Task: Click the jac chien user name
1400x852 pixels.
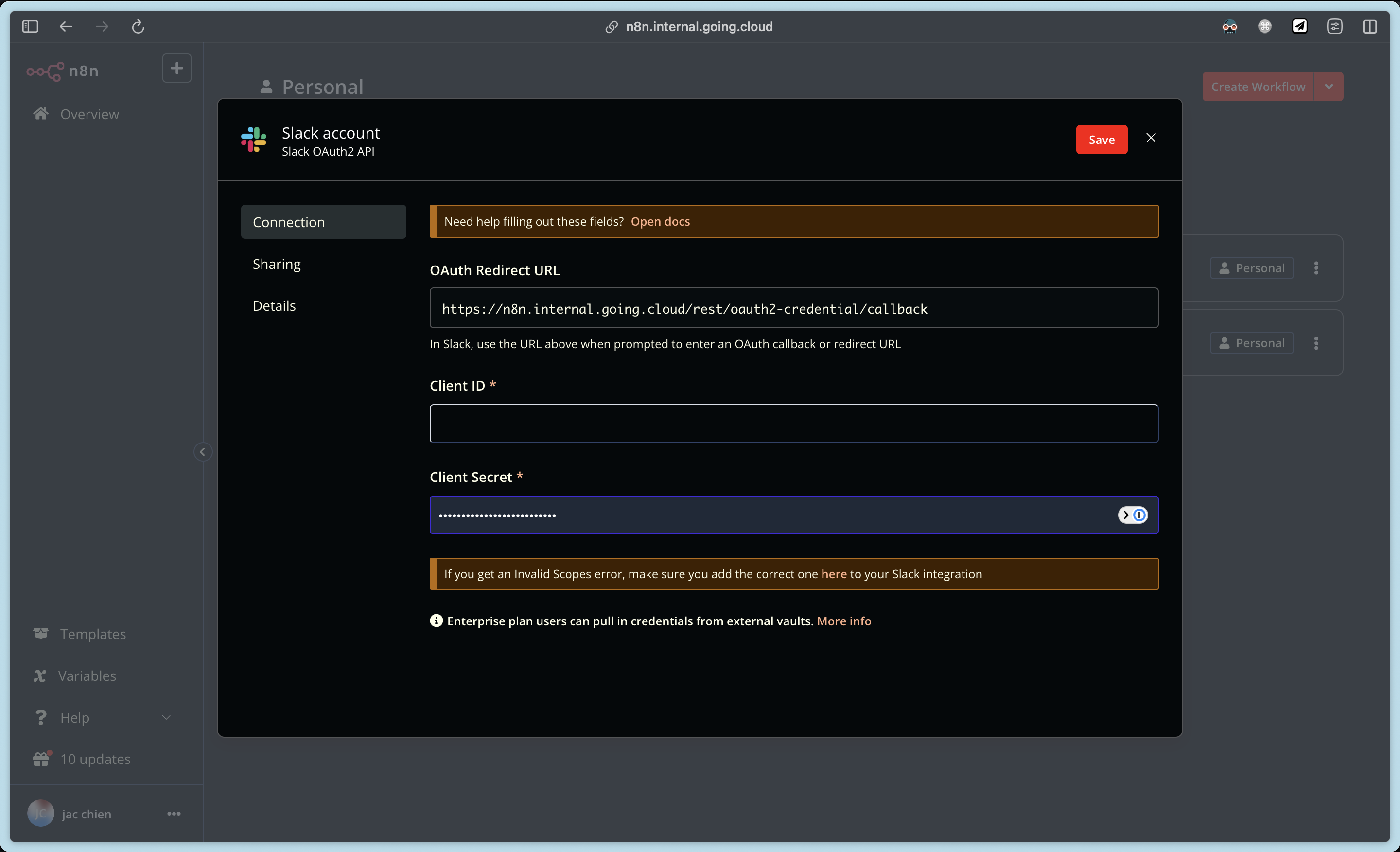Action: tap(87, 815)
